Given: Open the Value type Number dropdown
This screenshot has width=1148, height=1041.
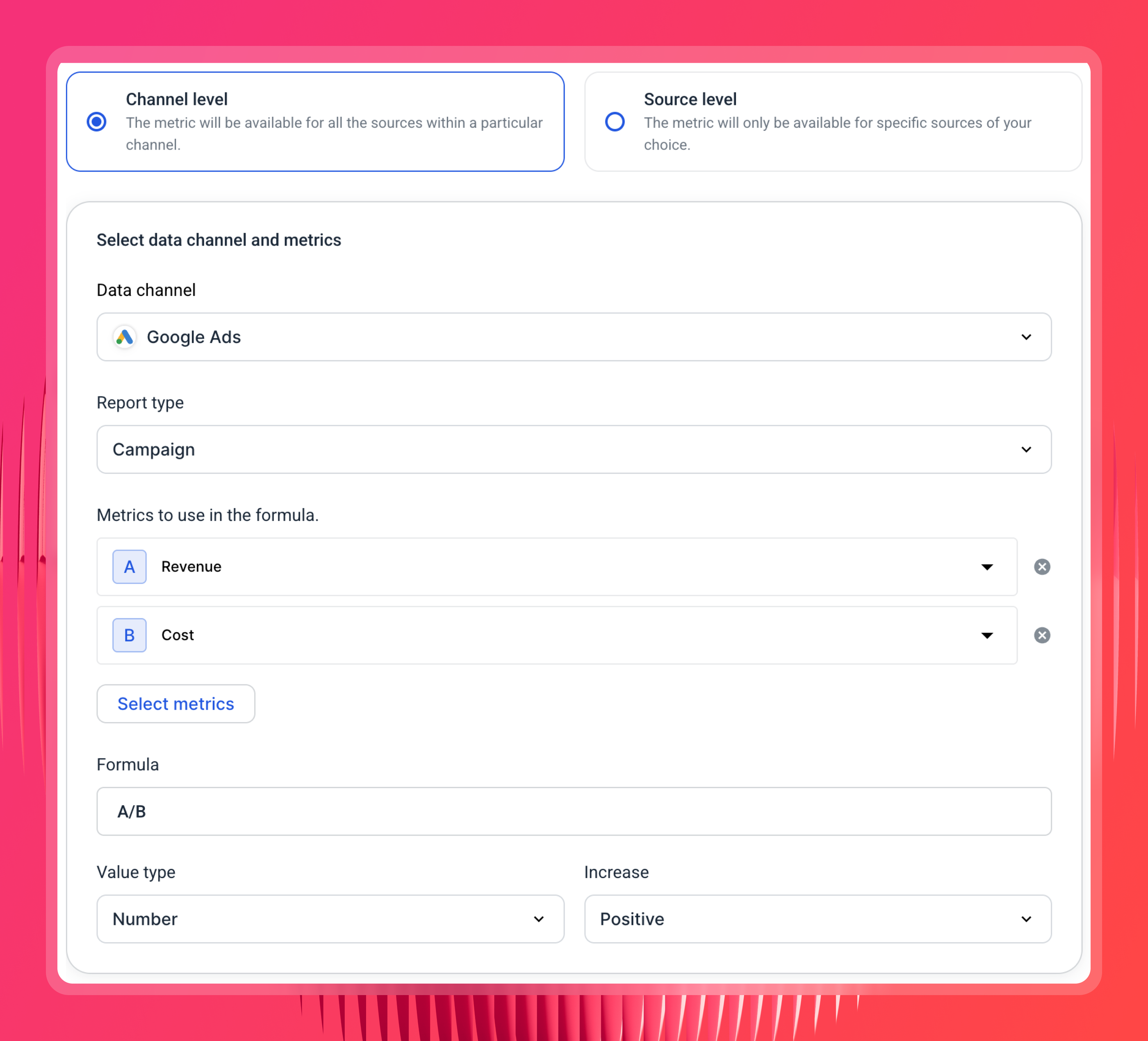Looking at the screenshot, I should (330, 919).
